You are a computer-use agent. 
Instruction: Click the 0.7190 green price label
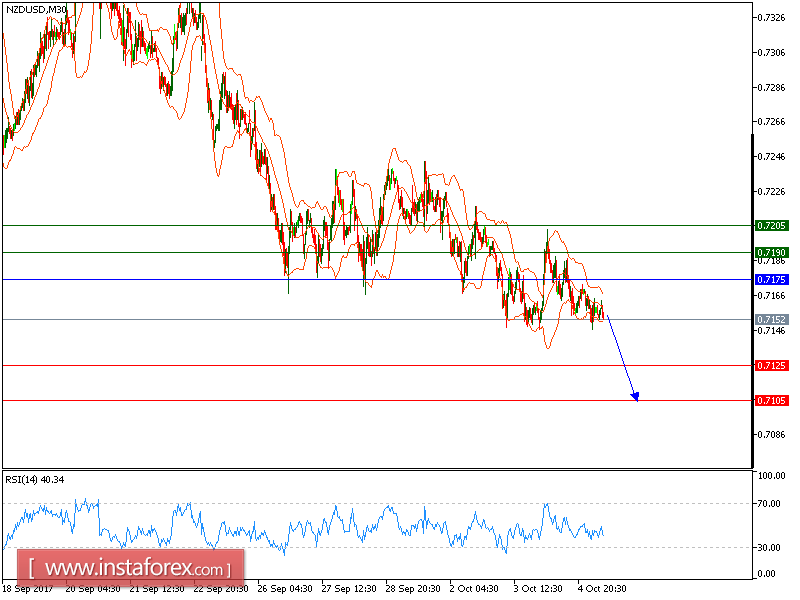[x=771, y=253]
